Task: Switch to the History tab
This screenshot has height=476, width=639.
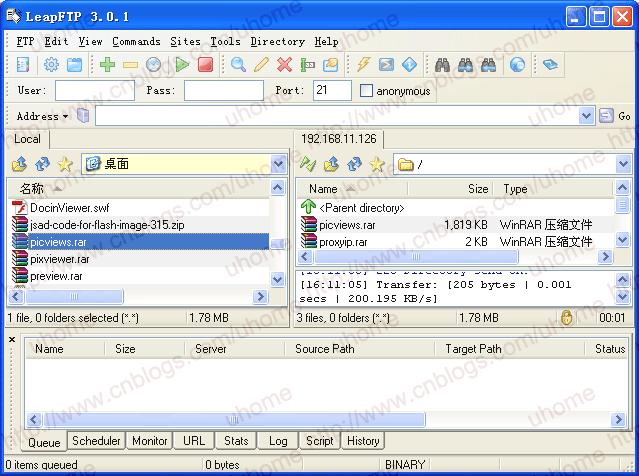Action: pyautogui.click(x=363, y=441)
